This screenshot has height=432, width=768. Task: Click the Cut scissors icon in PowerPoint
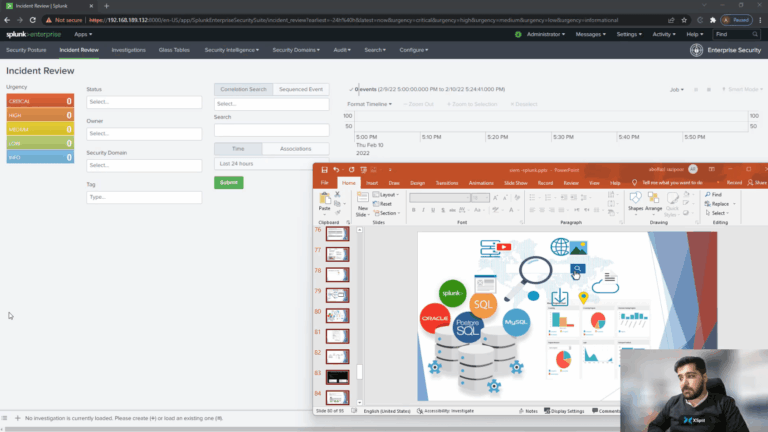337,194
